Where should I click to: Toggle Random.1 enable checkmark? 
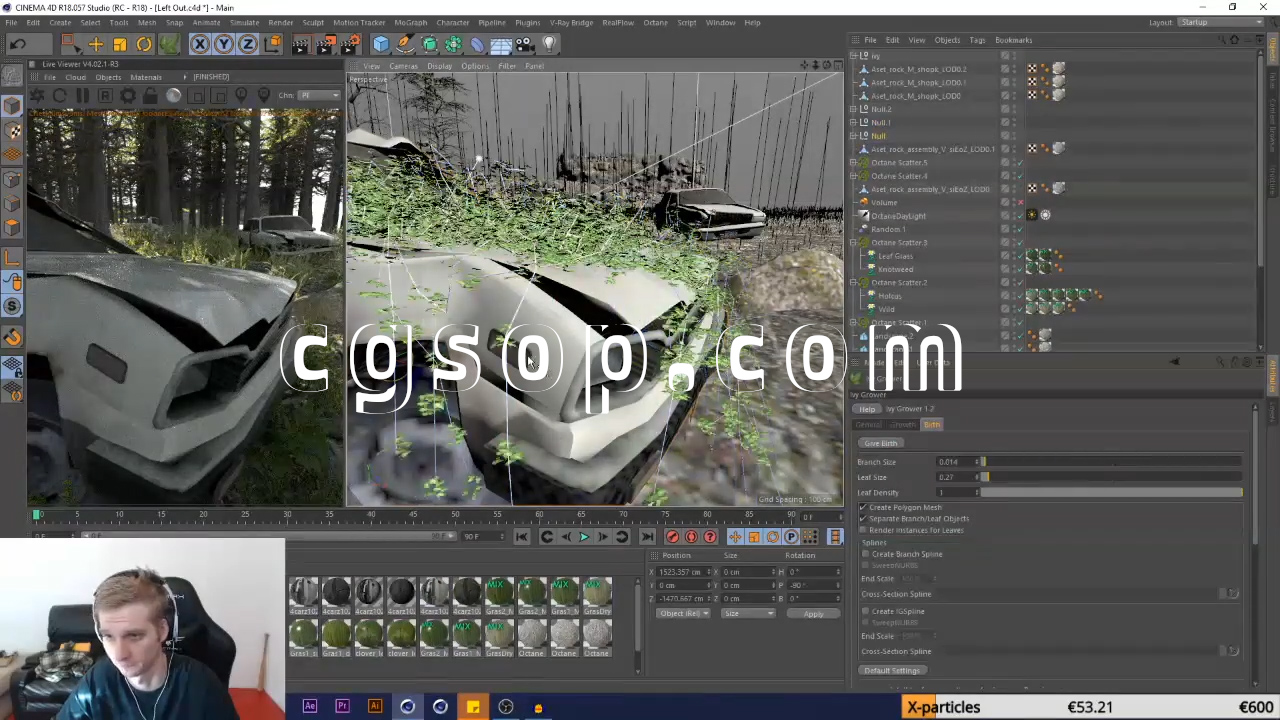click(x=1020, y=229)
